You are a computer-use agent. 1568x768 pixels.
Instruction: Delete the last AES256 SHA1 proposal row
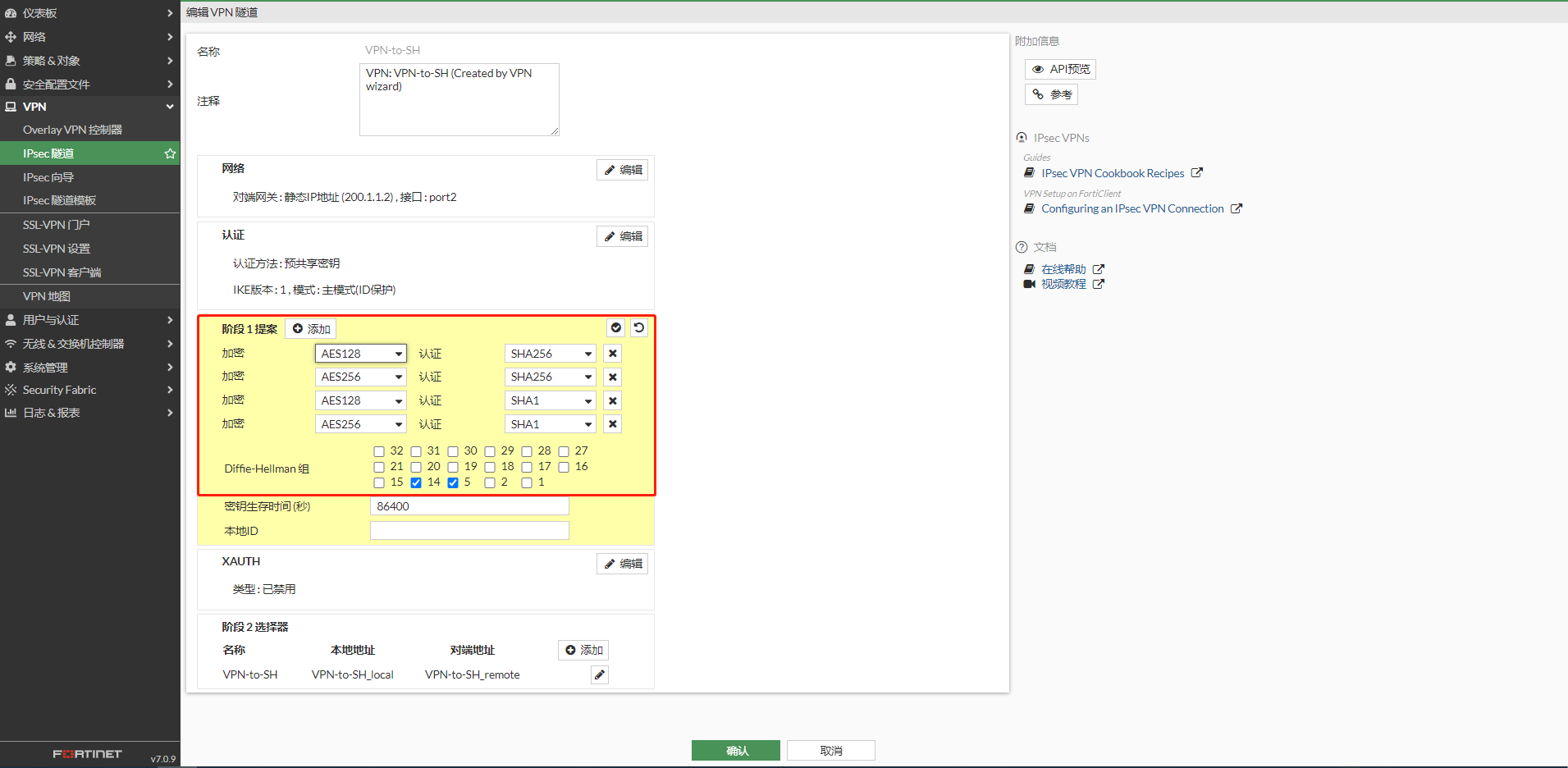click(x=612, y=424)
